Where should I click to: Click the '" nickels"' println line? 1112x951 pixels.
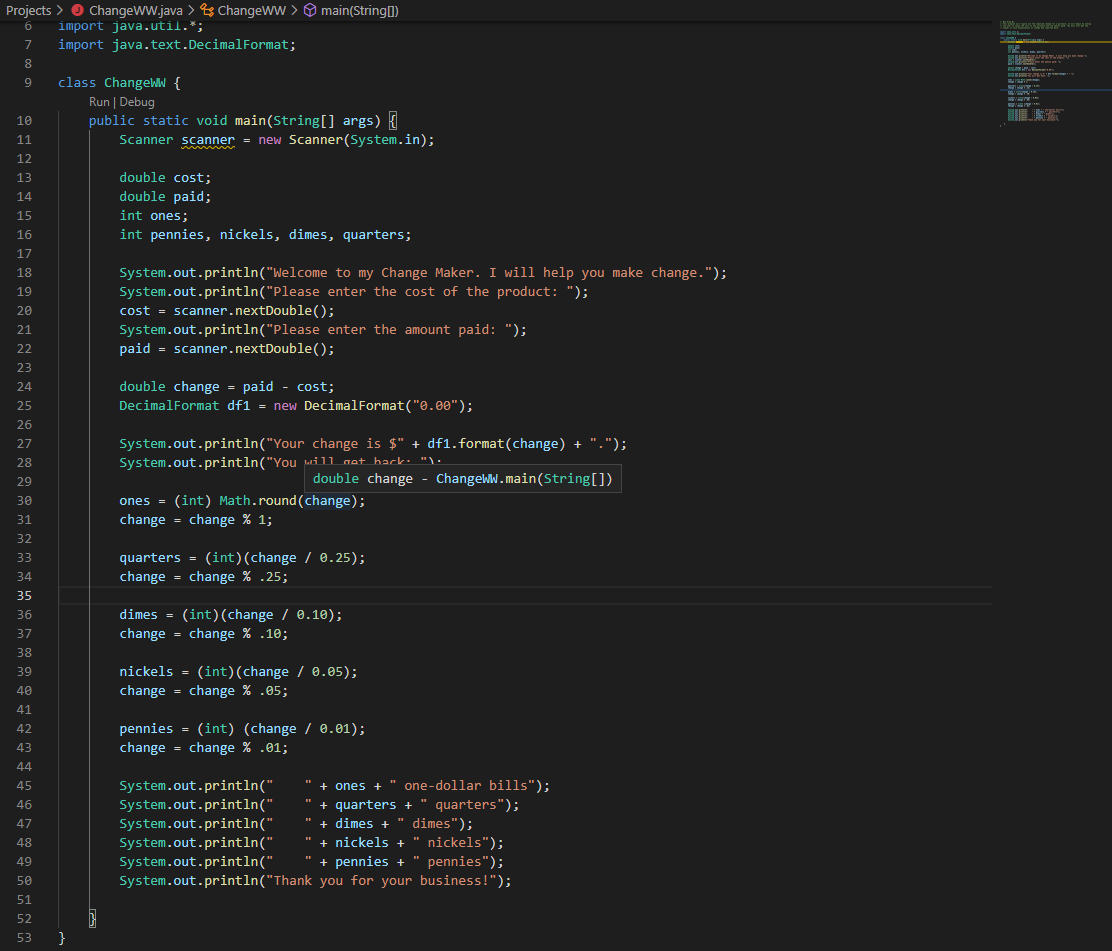(x=311, y=842)
